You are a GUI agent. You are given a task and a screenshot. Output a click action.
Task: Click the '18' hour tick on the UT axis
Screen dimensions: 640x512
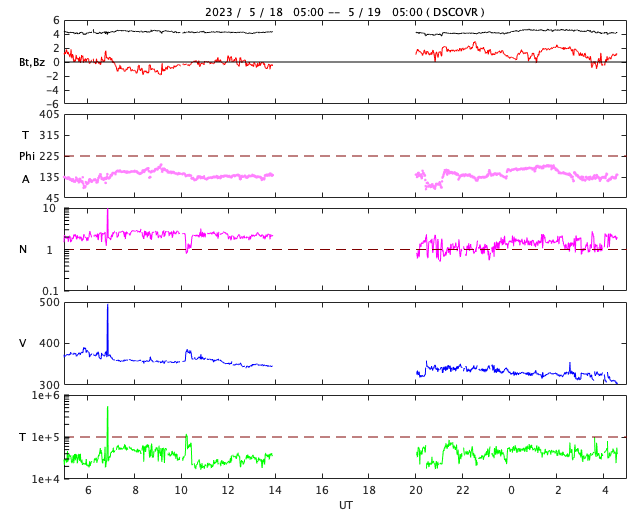tap(369, 490)
